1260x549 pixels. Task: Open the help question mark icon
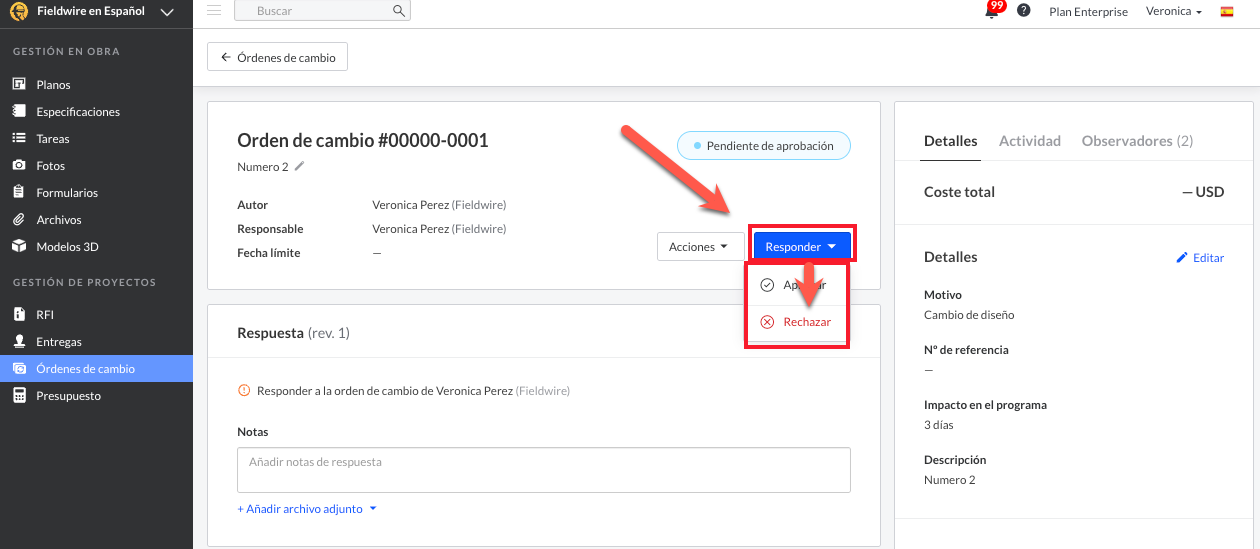(1024, 11)
